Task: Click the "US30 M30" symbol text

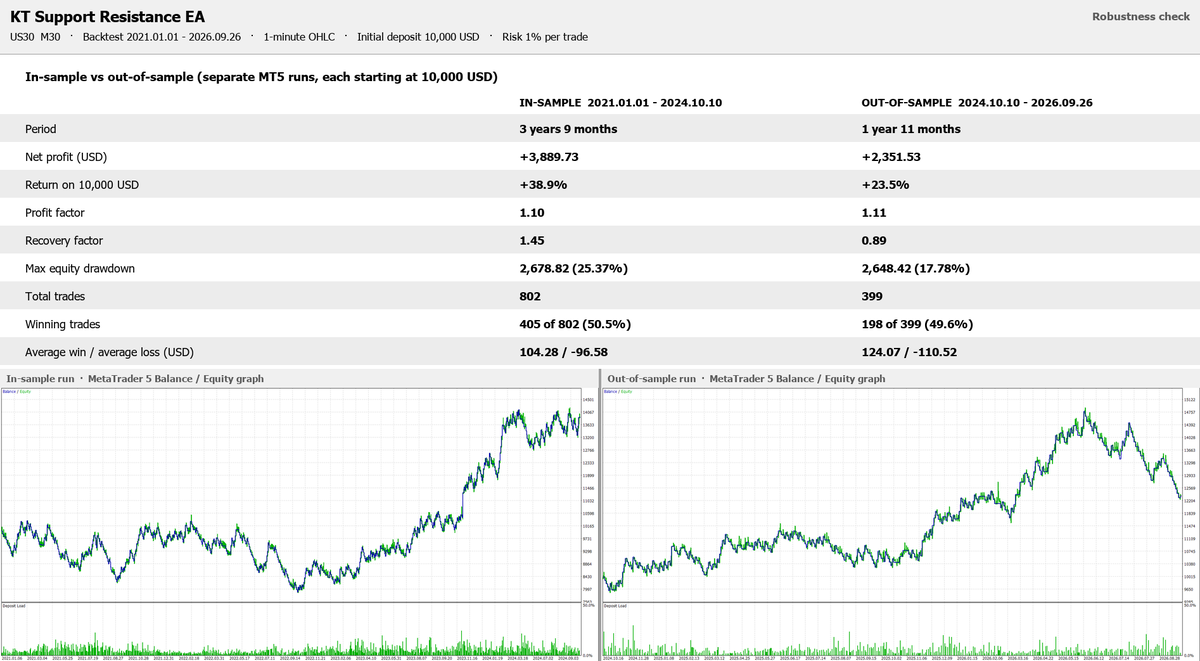Action: tap(35, 37)
